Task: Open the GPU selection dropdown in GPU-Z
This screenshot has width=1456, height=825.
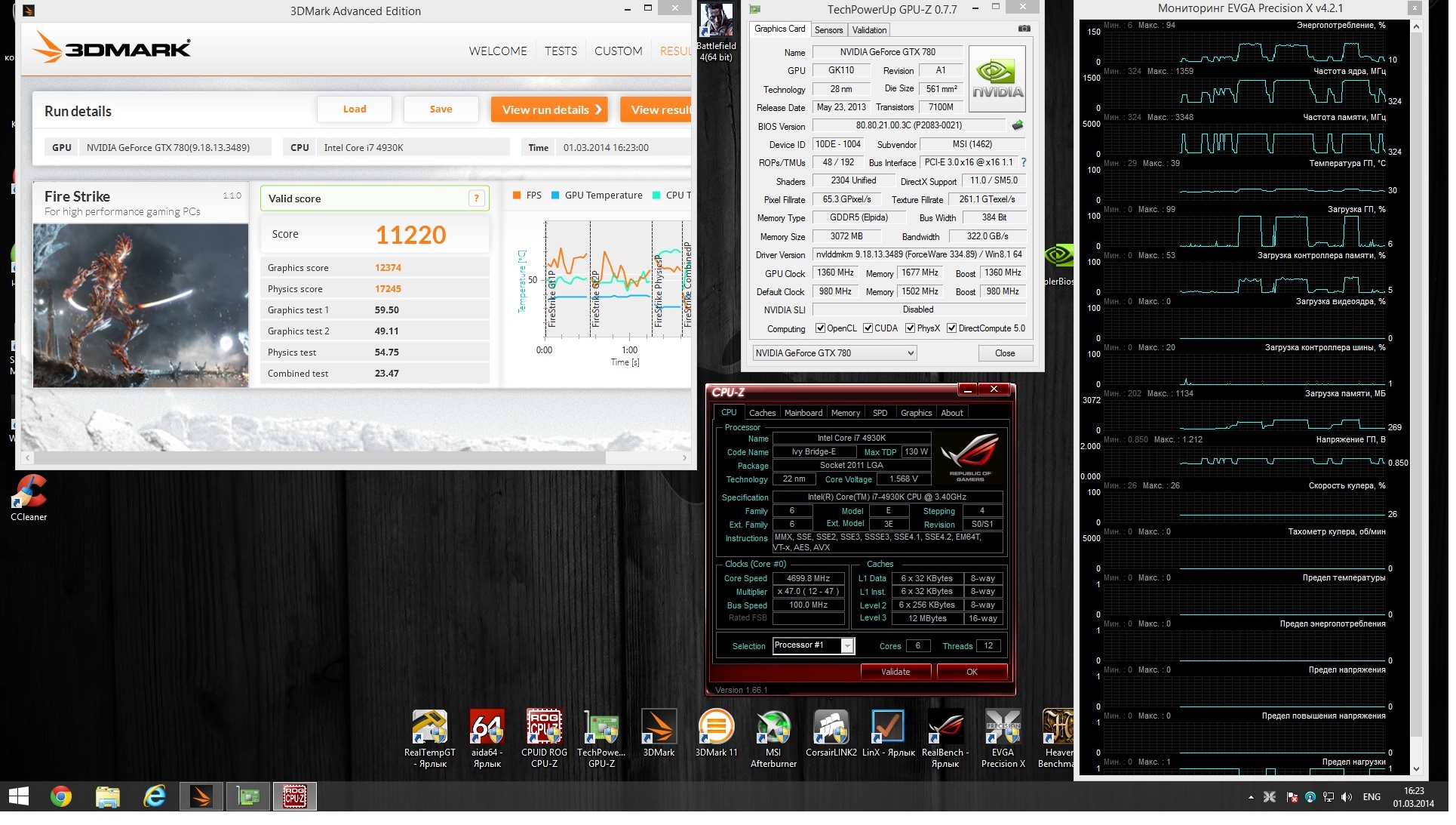Action: (x=834, y=353)
